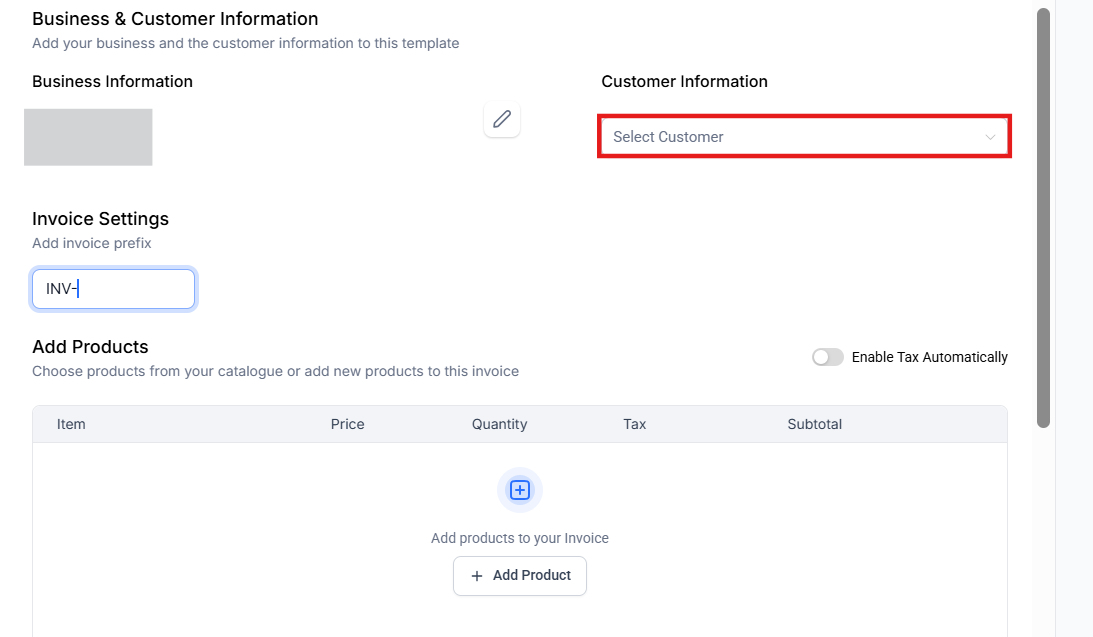Toggle the Enable Tax Automatically switch
Viewport: 1093px width, 637px height.
[x=828, y=357]
